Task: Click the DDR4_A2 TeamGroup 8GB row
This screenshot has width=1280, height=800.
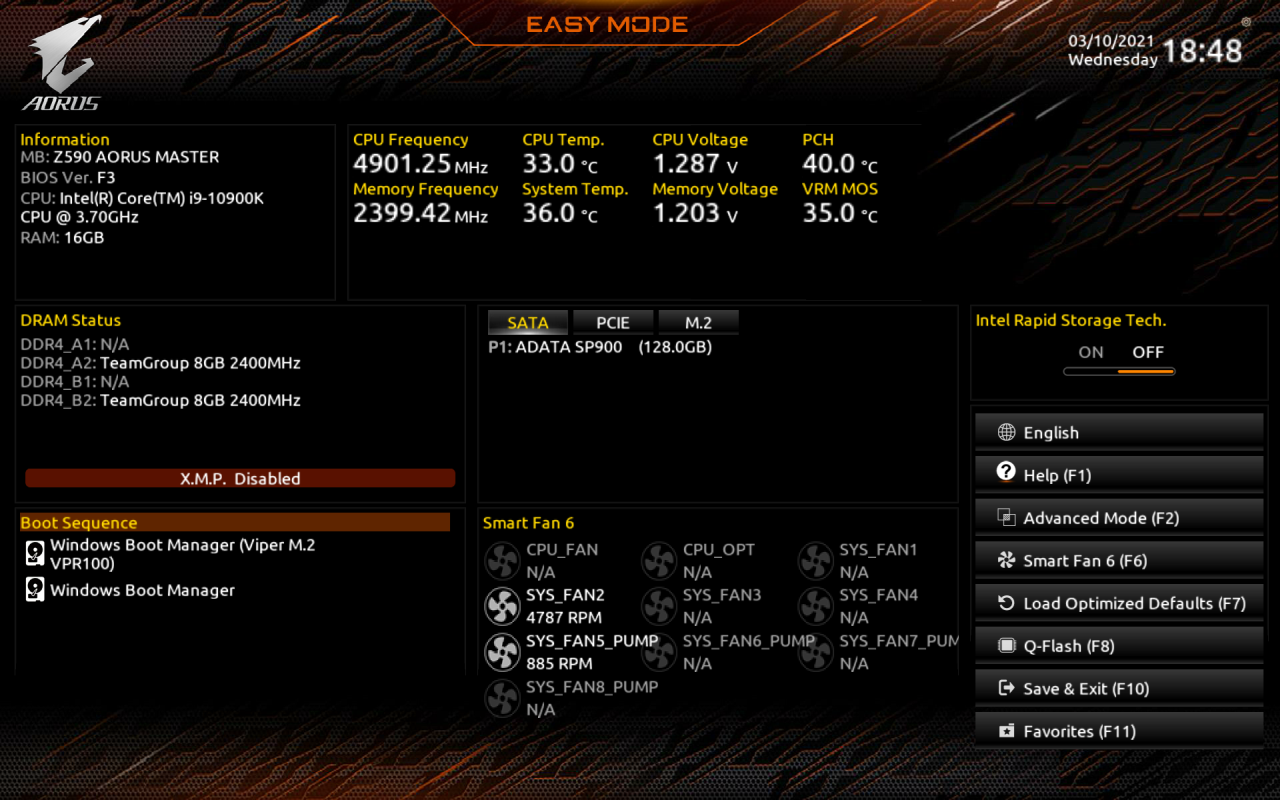Action: pos(160,363)
